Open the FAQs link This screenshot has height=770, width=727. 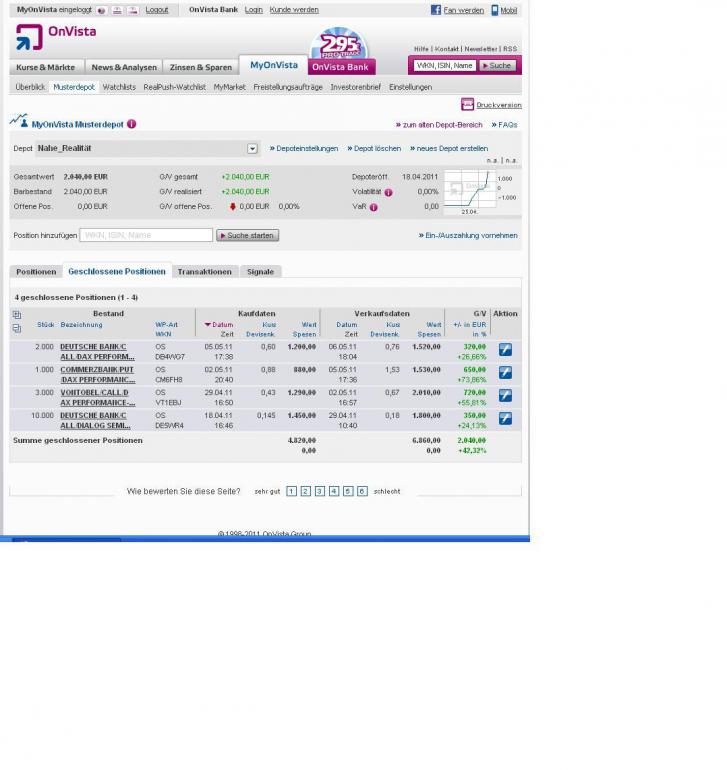[x=504, y=125]
